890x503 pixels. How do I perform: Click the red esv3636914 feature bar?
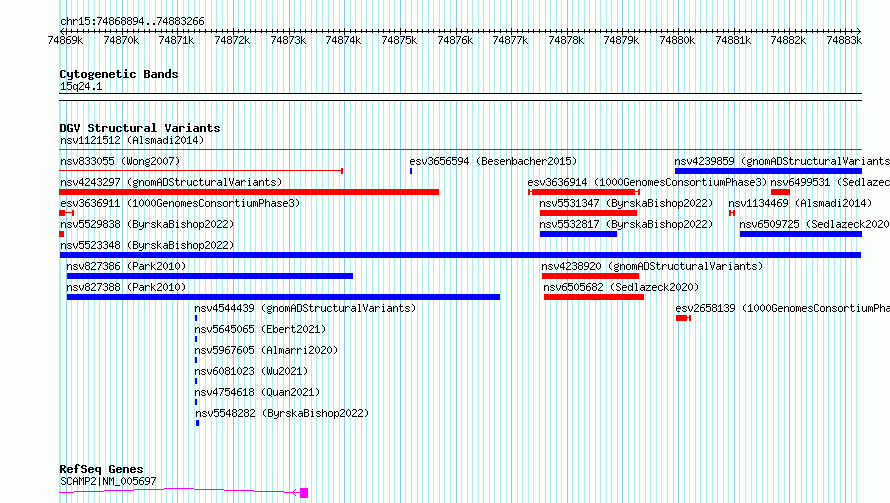pyautogui.click(x=584, y=192)
